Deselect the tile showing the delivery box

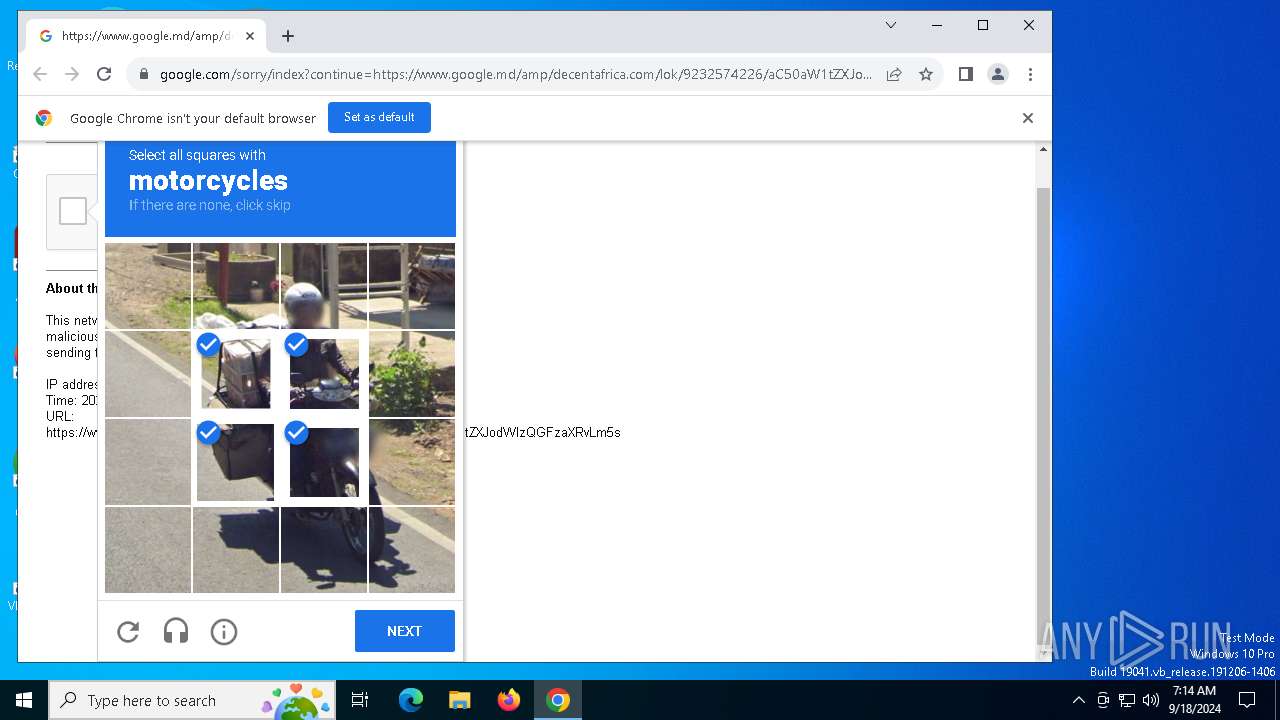[236, 374]
